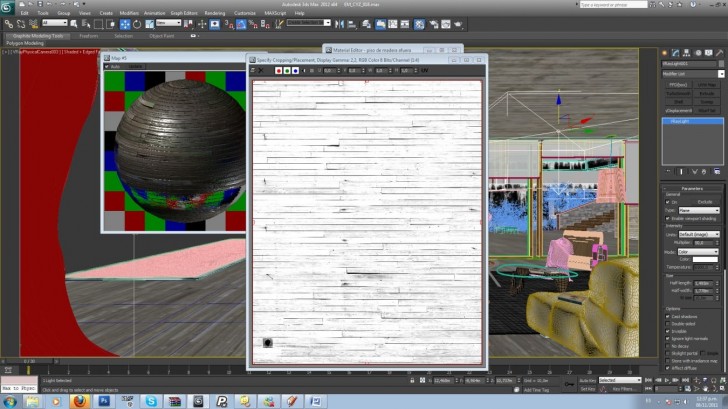Click the UVW Map modifier button

click(706, 85)
